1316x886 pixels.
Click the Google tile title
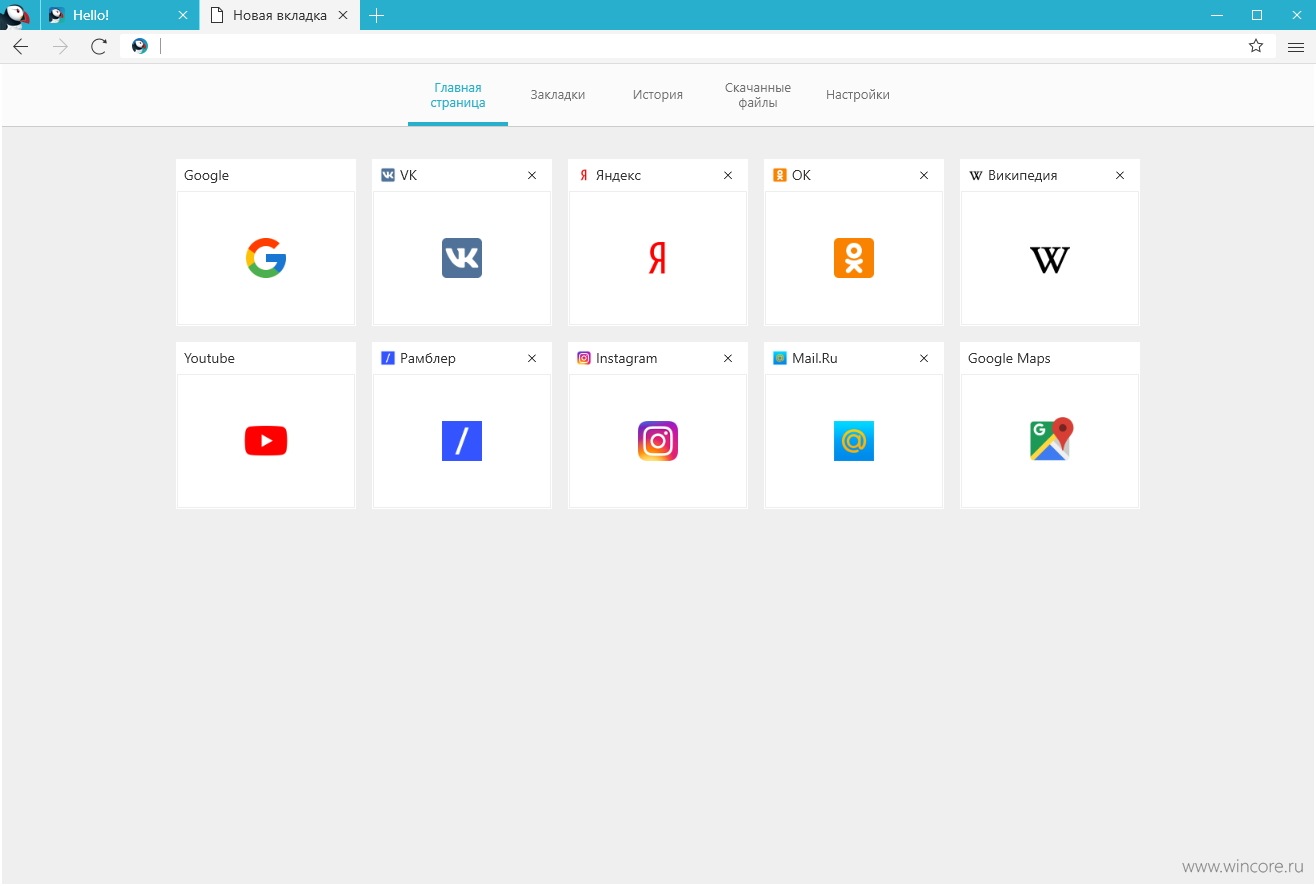[x=207, y=175]
